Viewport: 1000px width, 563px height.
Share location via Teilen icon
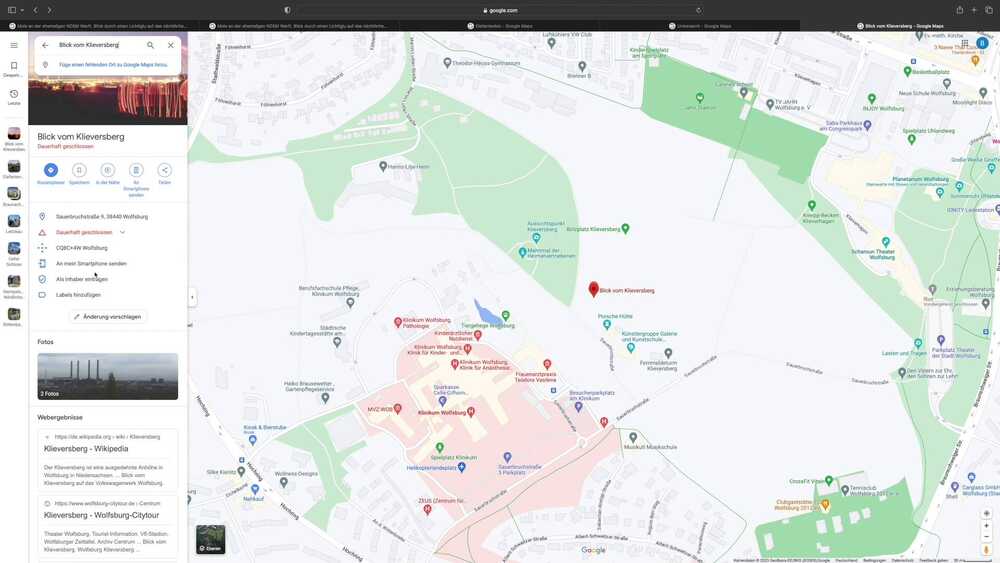(165, 170)
